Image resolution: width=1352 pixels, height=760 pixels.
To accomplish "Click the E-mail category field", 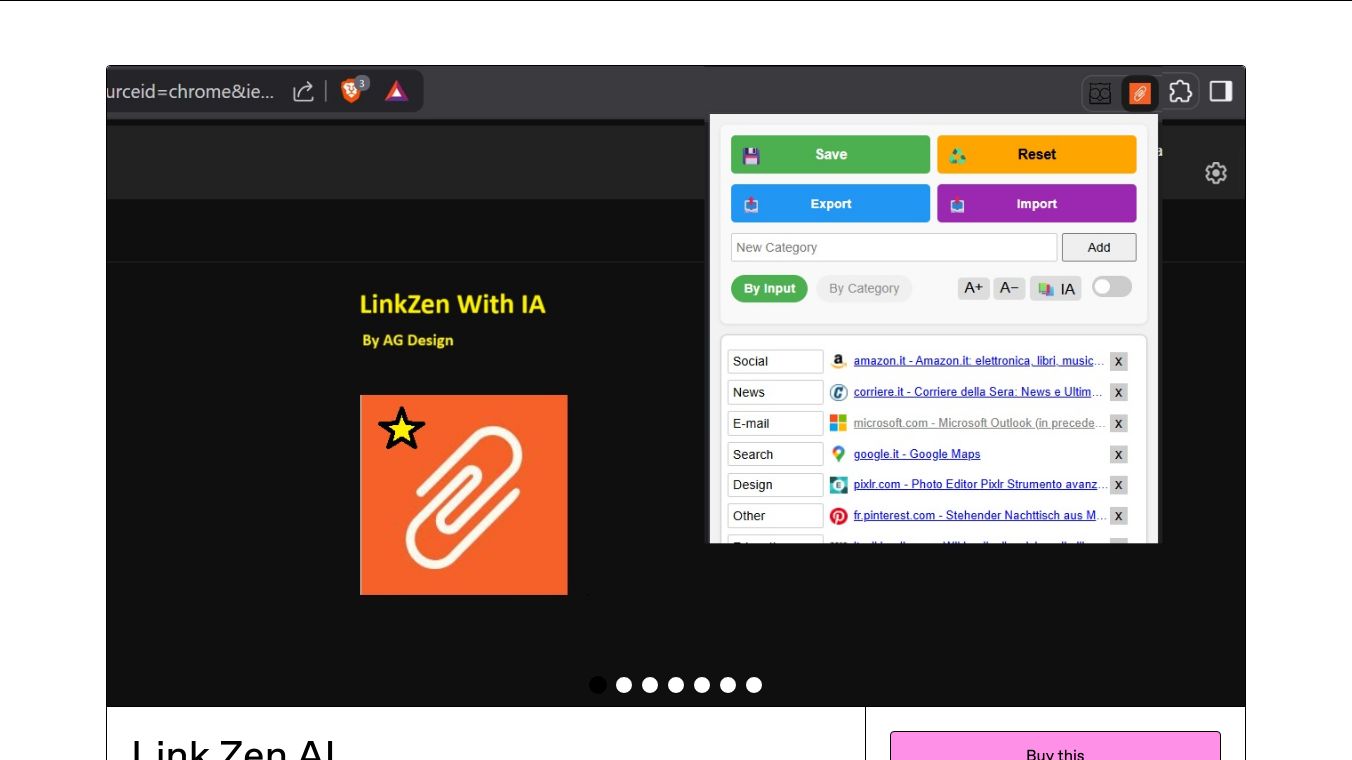I will [775, 423].
